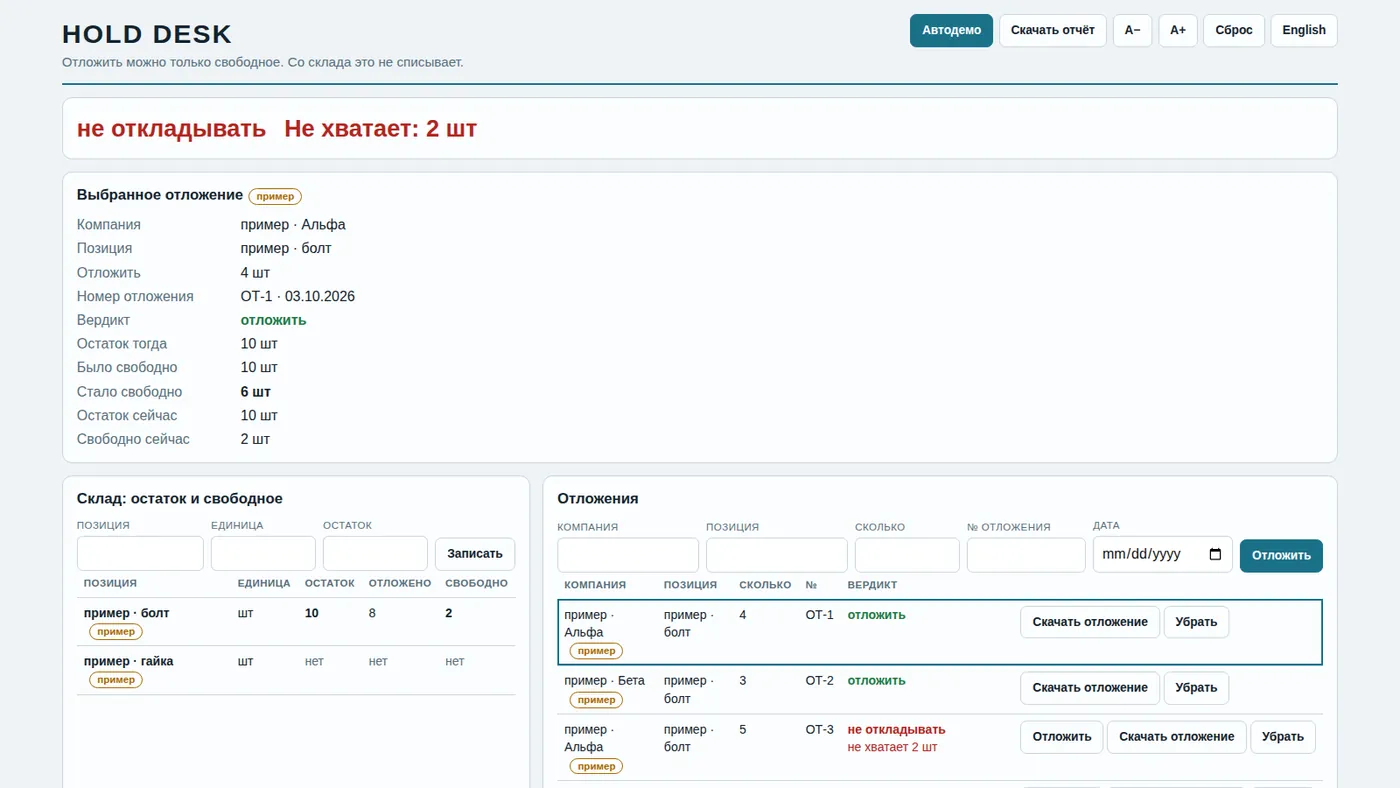Click the red "Не хватает: 2 шт" banner text
Viewport: 1400px width, 788px height.
click(x=381, y=128)
